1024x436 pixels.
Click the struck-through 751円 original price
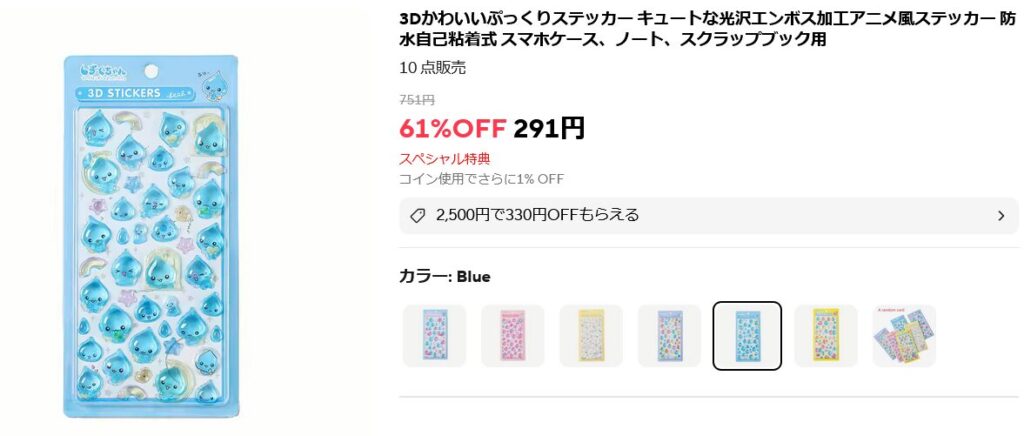coord(416,100)
